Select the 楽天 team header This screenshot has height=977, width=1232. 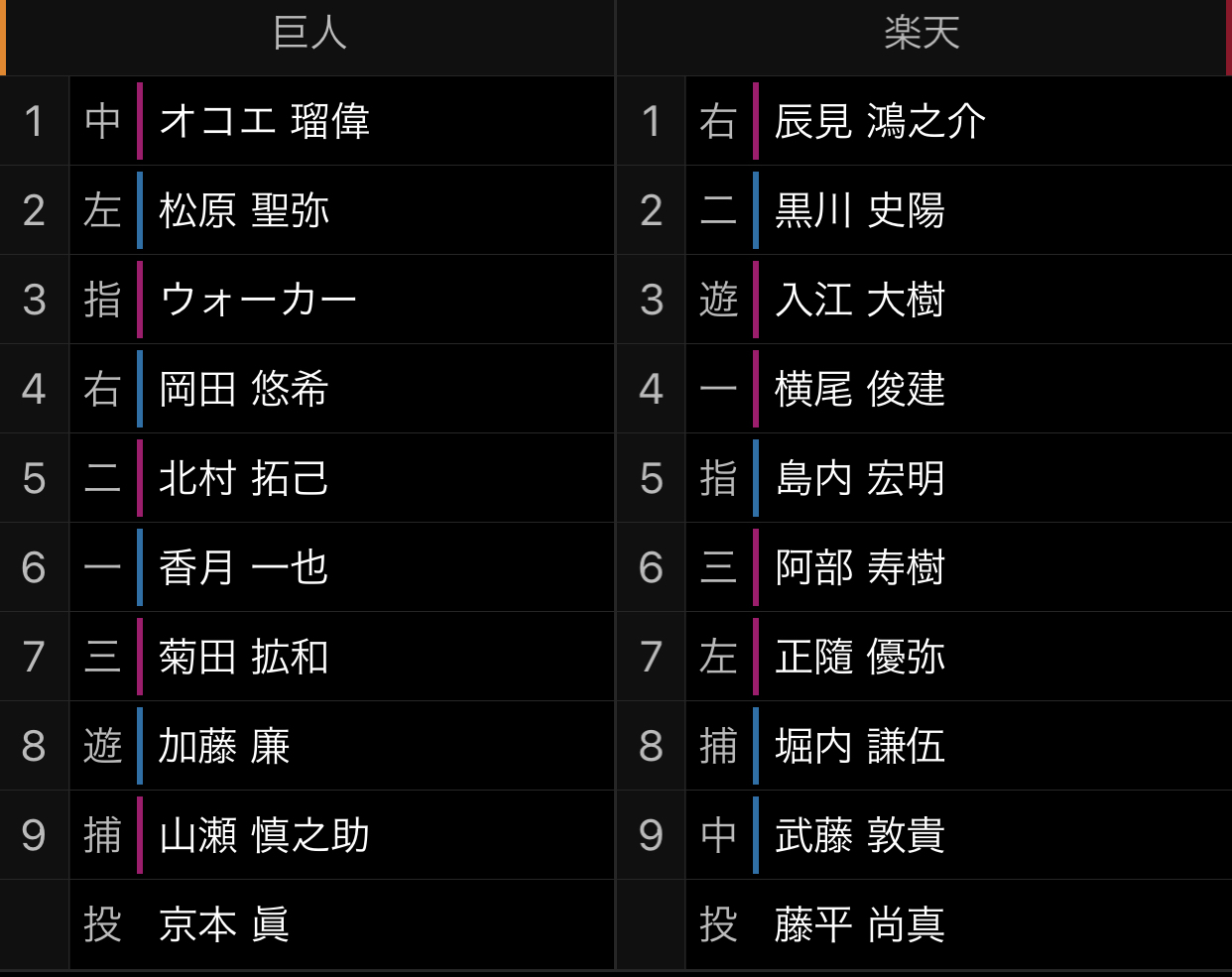(922, 33)
